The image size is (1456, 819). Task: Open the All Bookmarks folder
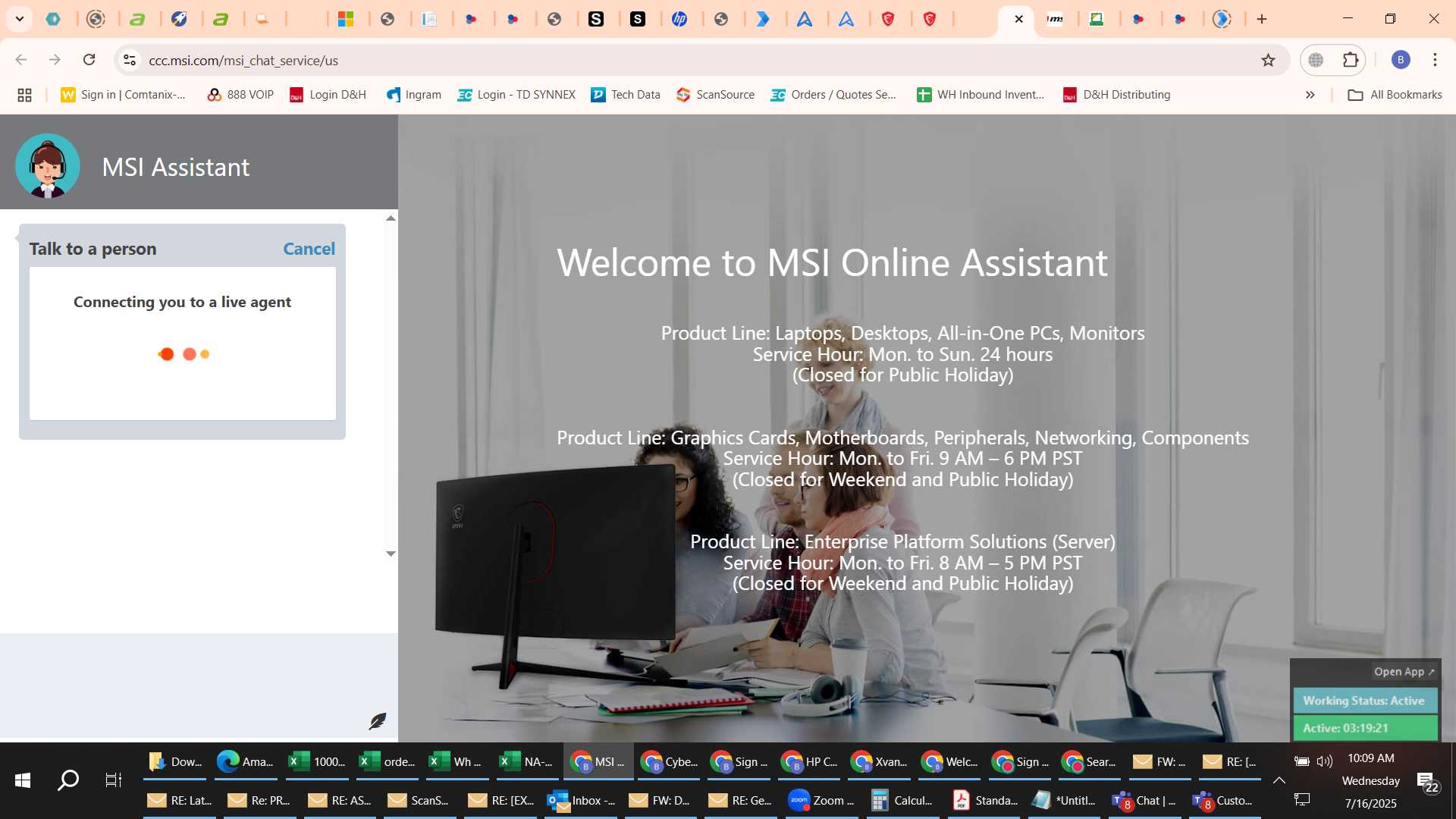(1395, 95)
